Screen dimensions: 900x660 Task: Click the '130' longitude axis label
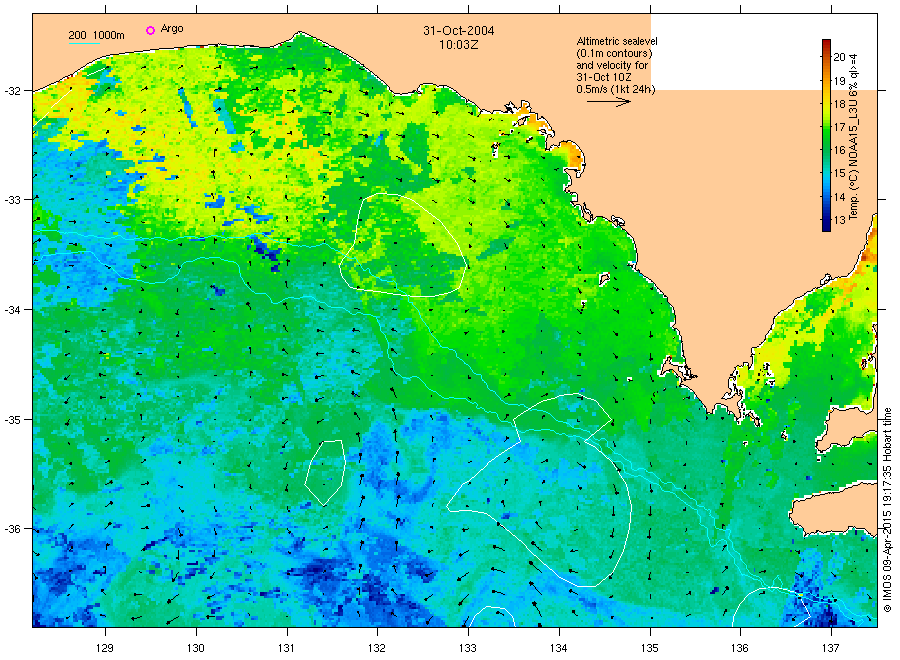tap(196, 648)
